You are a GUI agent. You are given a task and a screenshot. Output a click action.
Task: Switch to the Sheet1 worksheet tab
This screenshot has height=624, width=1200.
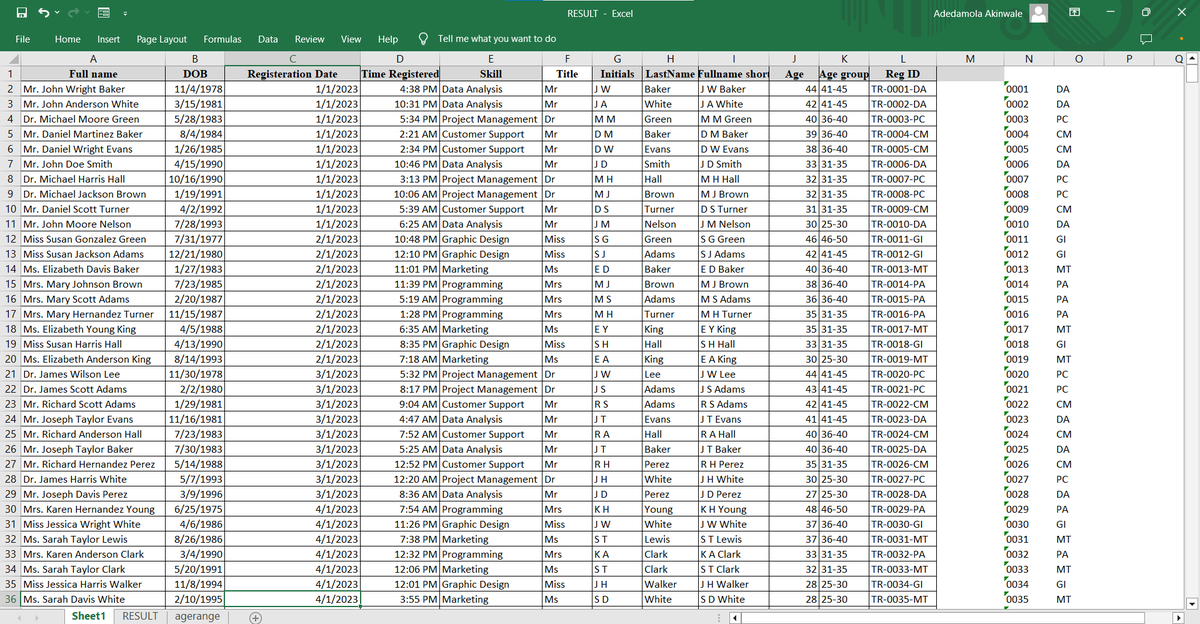[89, 616]
